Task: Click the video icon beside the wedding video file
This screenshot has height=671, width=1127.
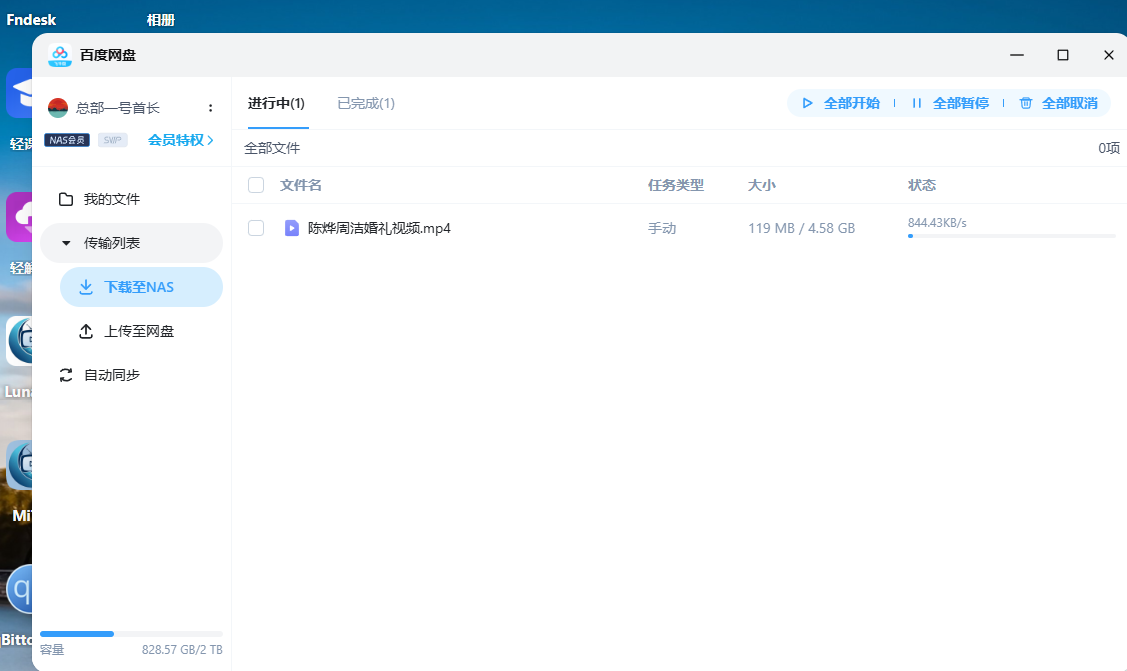Action: pyautogui.click(x=291, y=228)
